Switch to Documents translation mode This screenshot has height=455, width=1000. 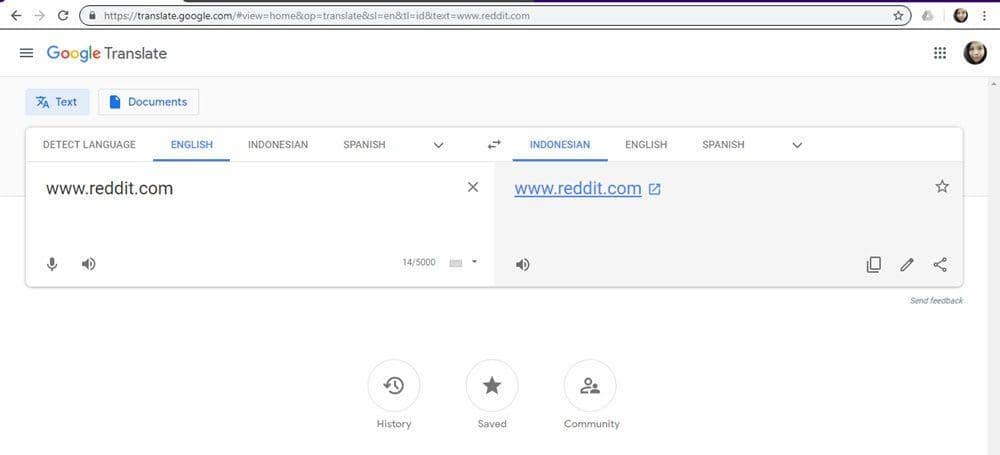click(148, 102)
